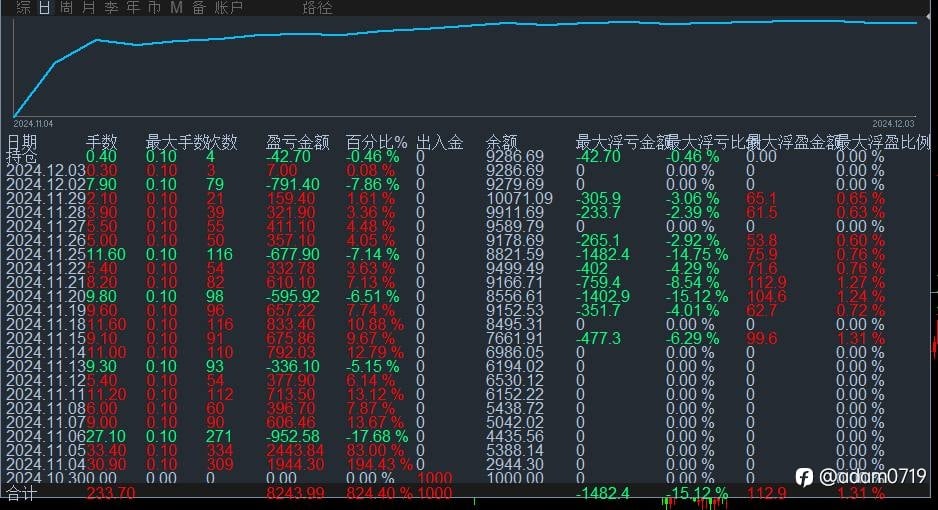This screenshot has height=510, width=938.
Task: Select the 2024.11.04 date row
Action: click(46, 465)
